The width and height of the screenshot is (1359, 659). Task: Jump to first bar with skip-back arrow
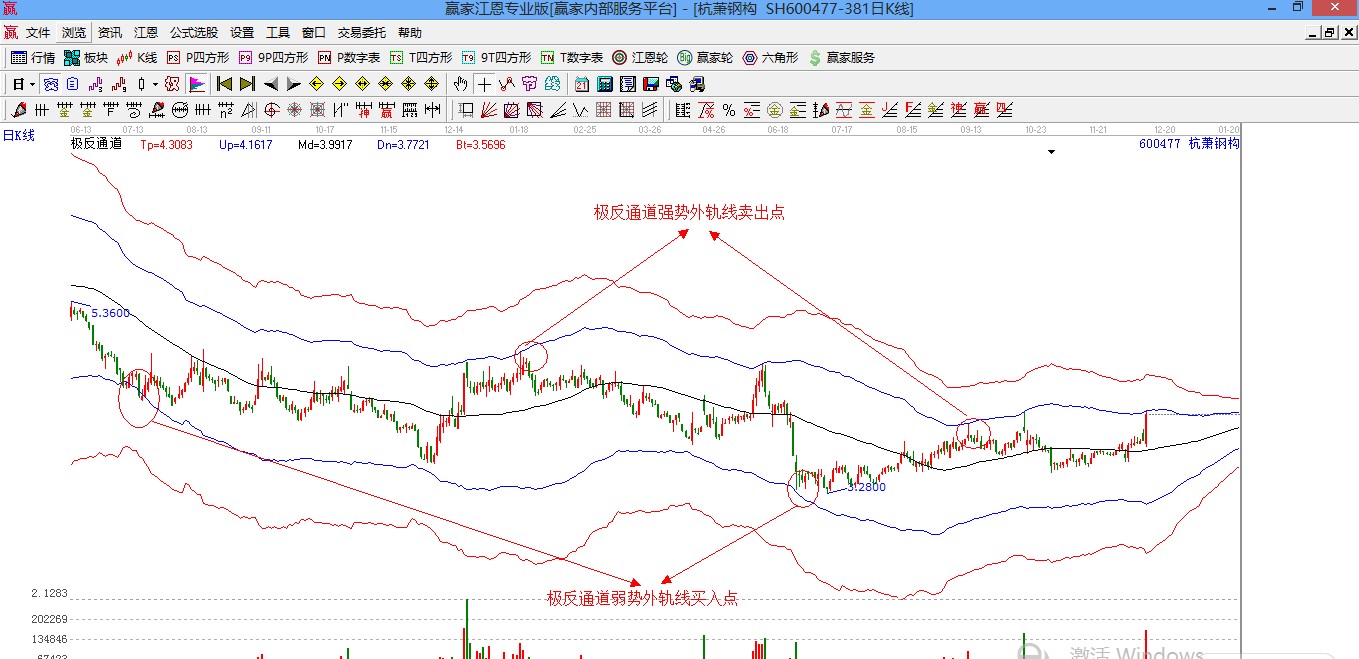pyautogui.click(x=224, y=84)
